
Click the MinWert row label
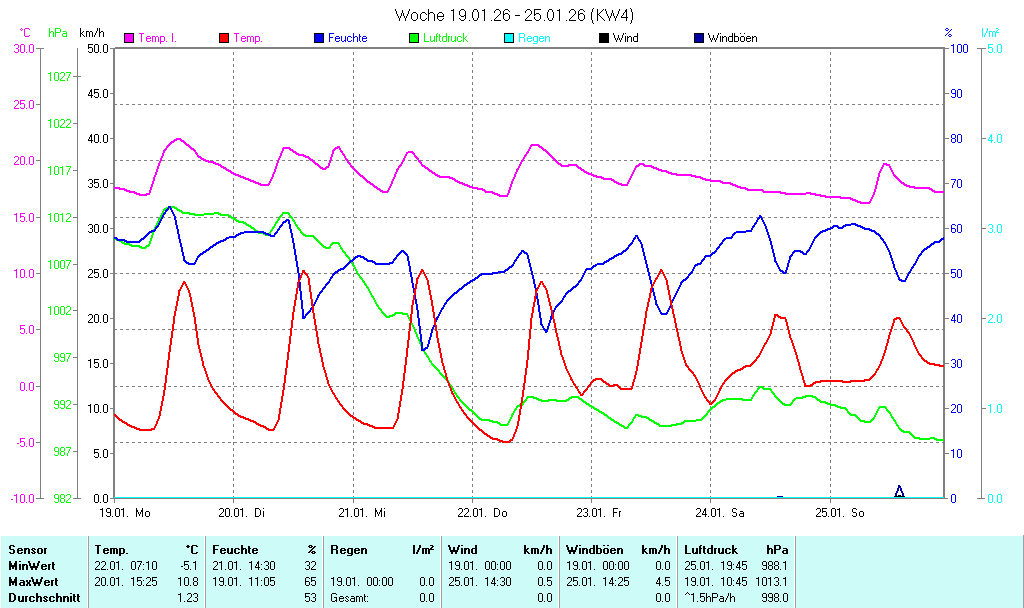[x=31, y=566]
